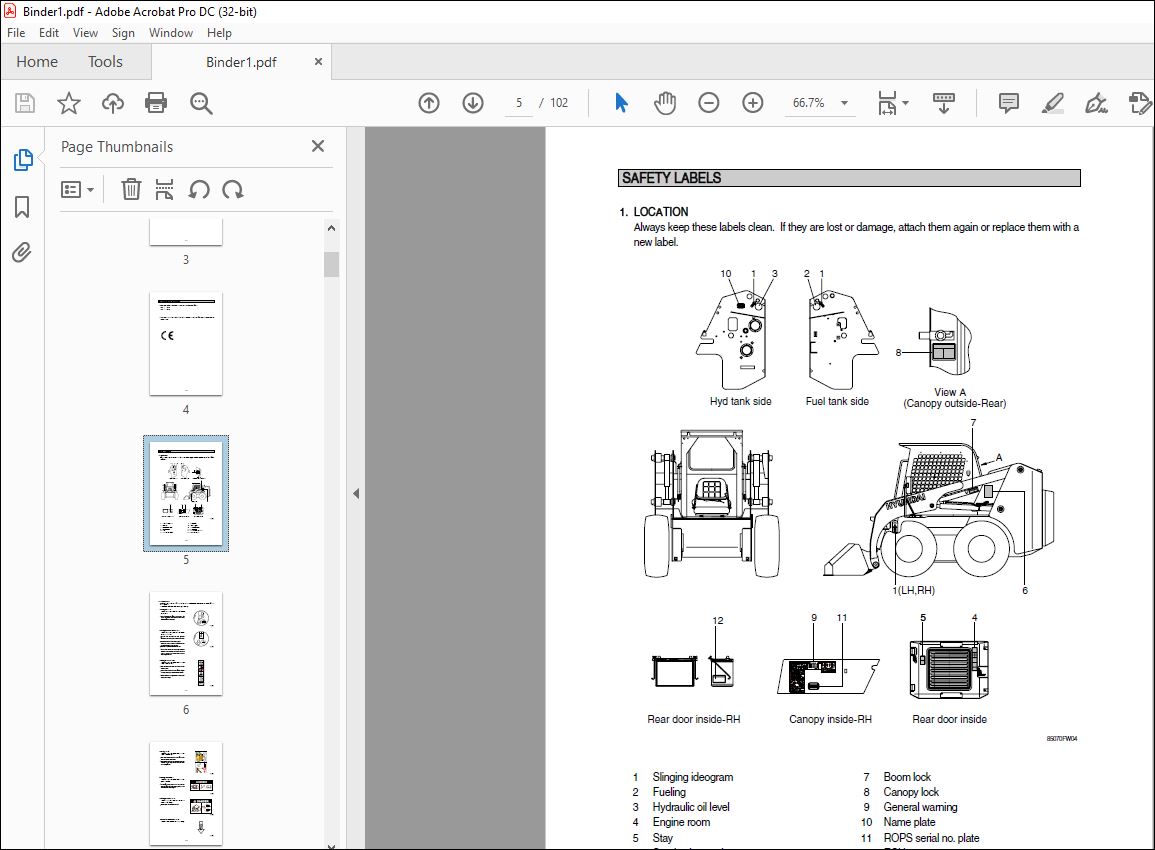1155x850 pixels.
Task: Open the View menu
Action: [x=85, y=32]
